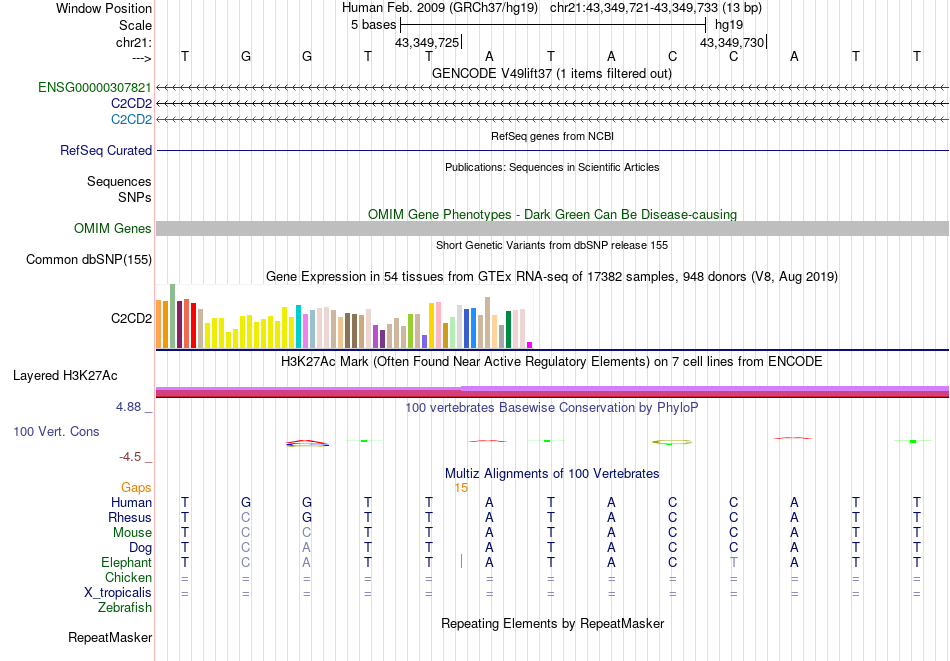The image size is (950, 661).
Task: Open the RefSeq Curated track label
Action: tap(106, 150)
